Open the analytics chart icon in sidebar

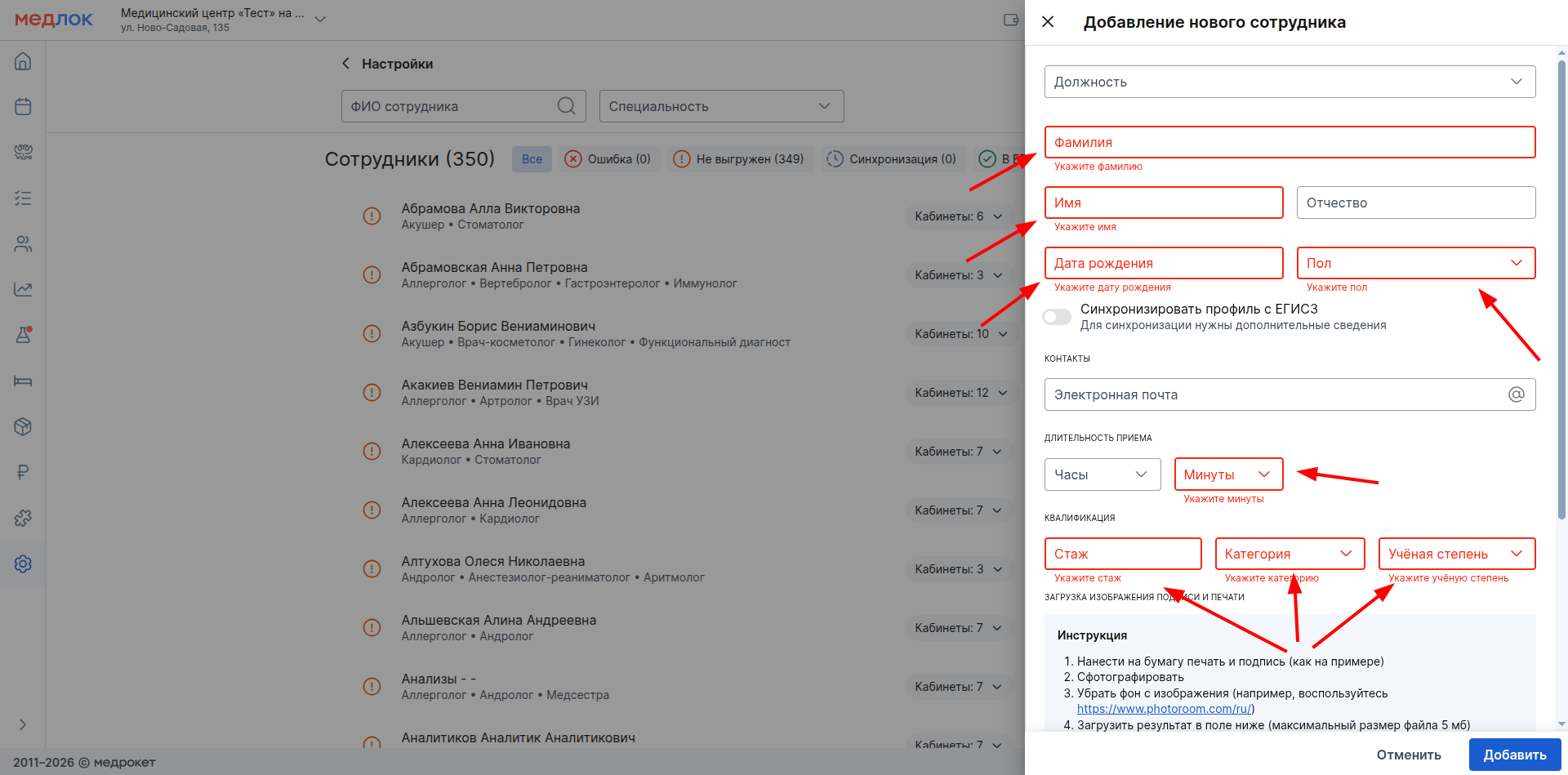23,289
